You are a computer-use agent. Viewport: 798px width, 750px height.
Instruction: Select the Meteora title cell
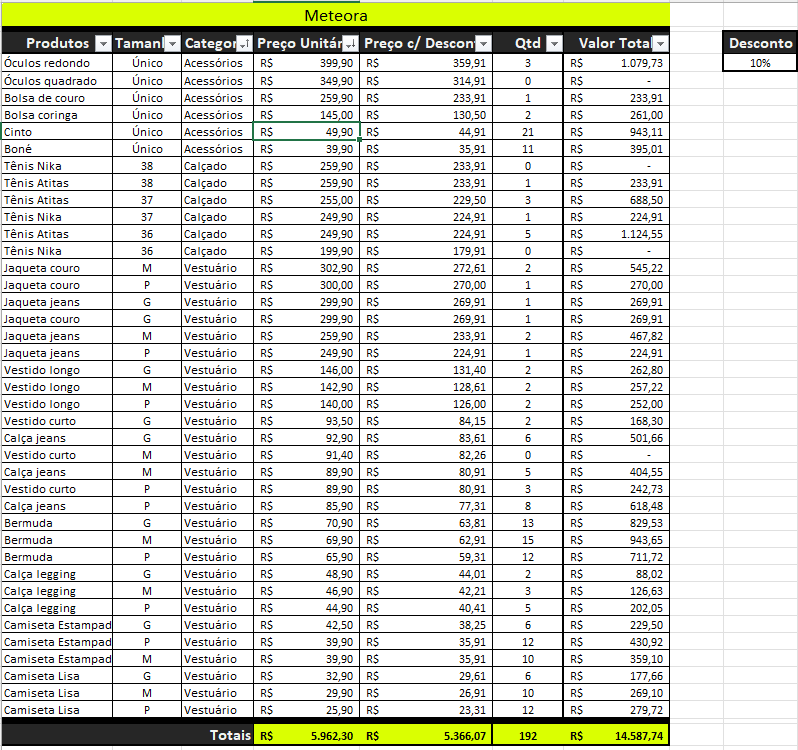[x=336, y=15]
